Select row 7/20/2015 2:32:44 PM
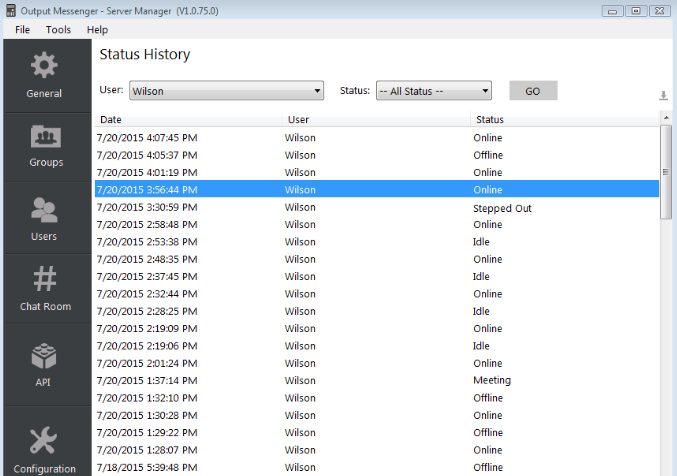This screenshot has height=476, width=677. 377,294
